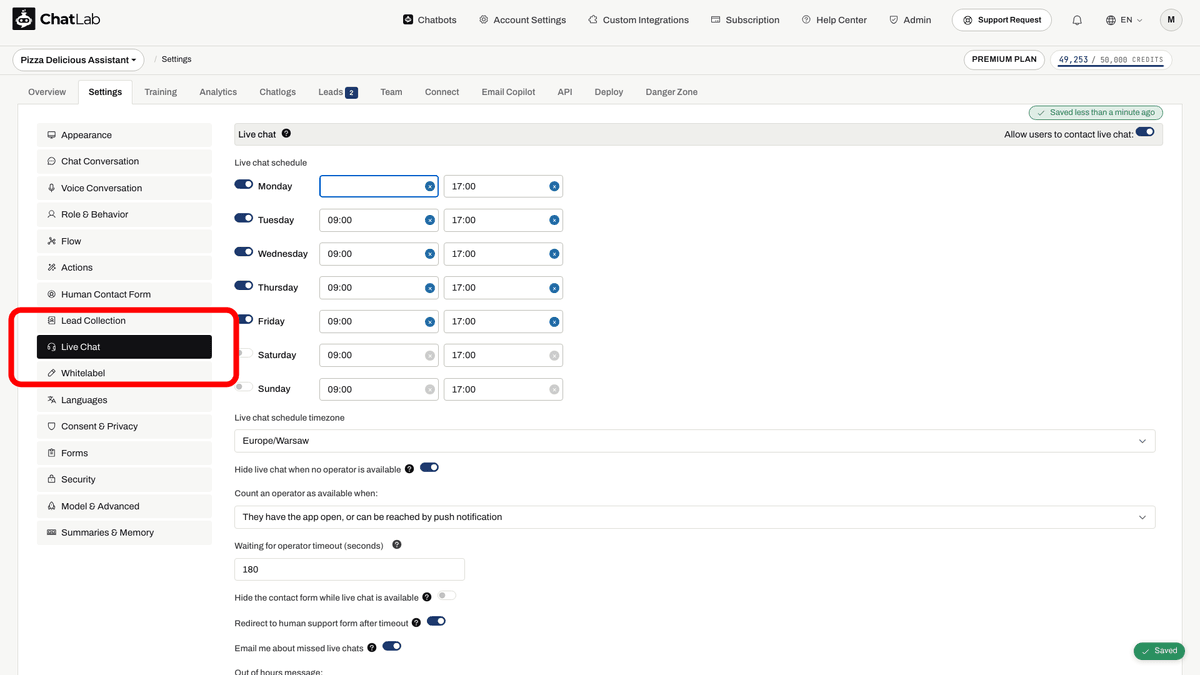The image size is (1200, 675).
Task: Click help icon beside Email me about missed chats
Action: (372, 648)
